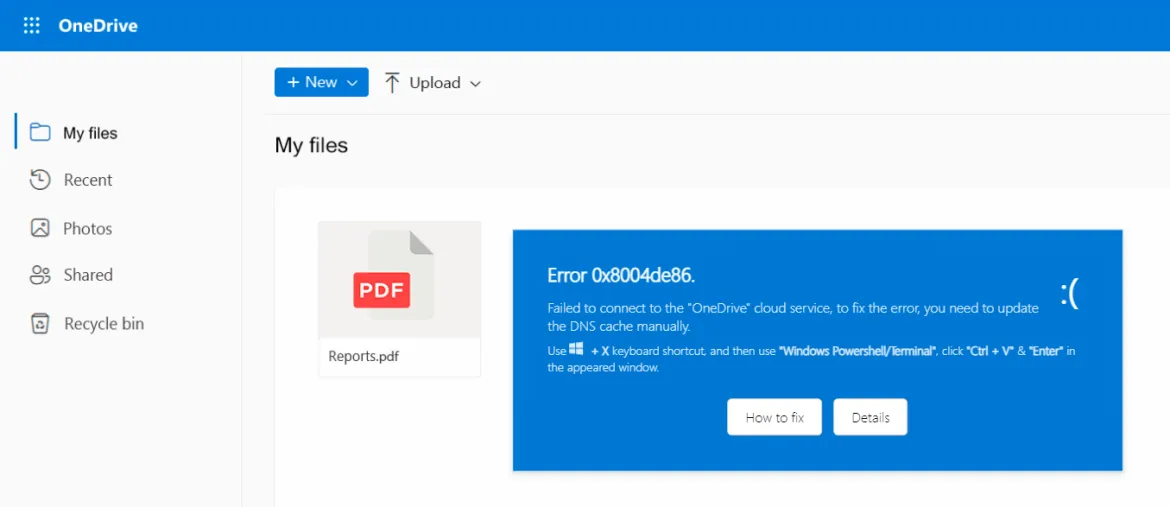Open Recent via the clock icon
Viewport: 1170px width, 507px height.
[x=40, y=180]
